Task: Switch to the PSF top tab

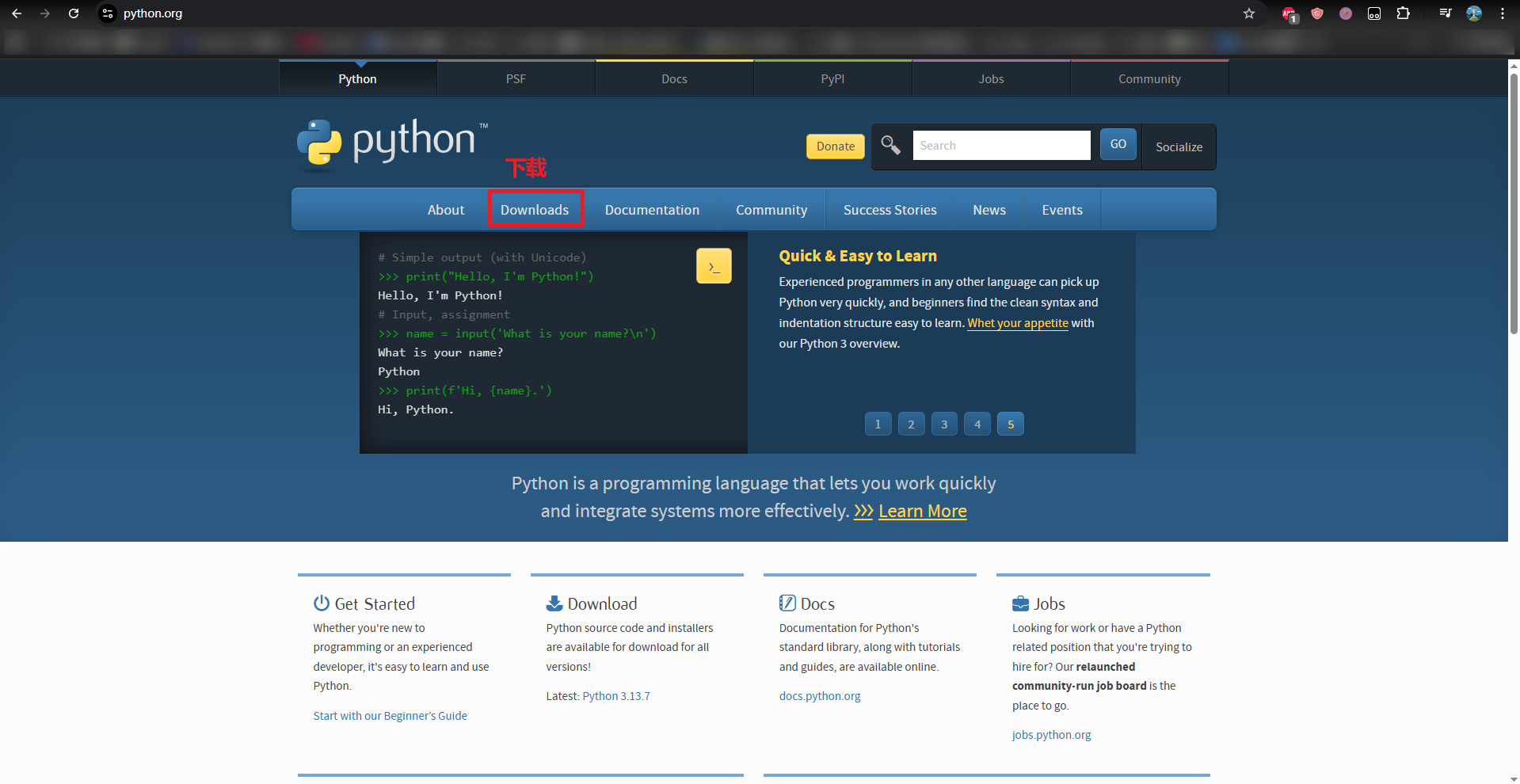Action: tap(516, 78)
